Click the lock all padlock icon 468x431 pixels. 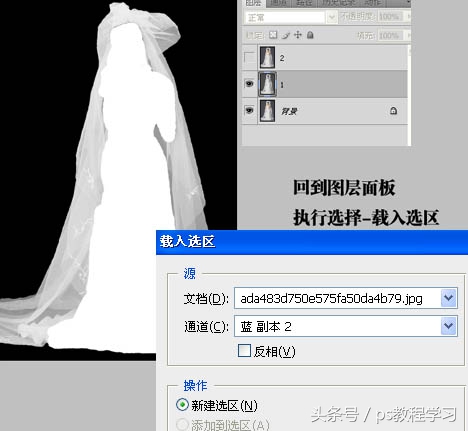pos(310,35)
